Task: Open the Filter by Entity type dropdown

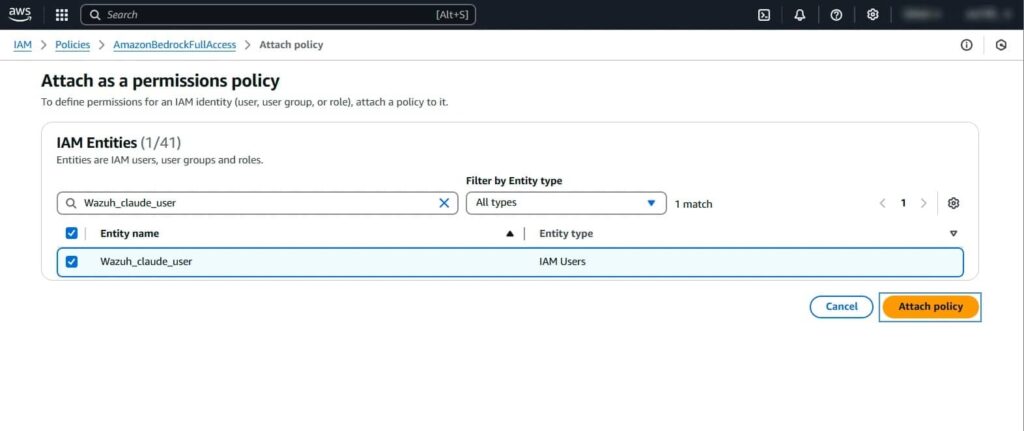Action: click(566, 203)
